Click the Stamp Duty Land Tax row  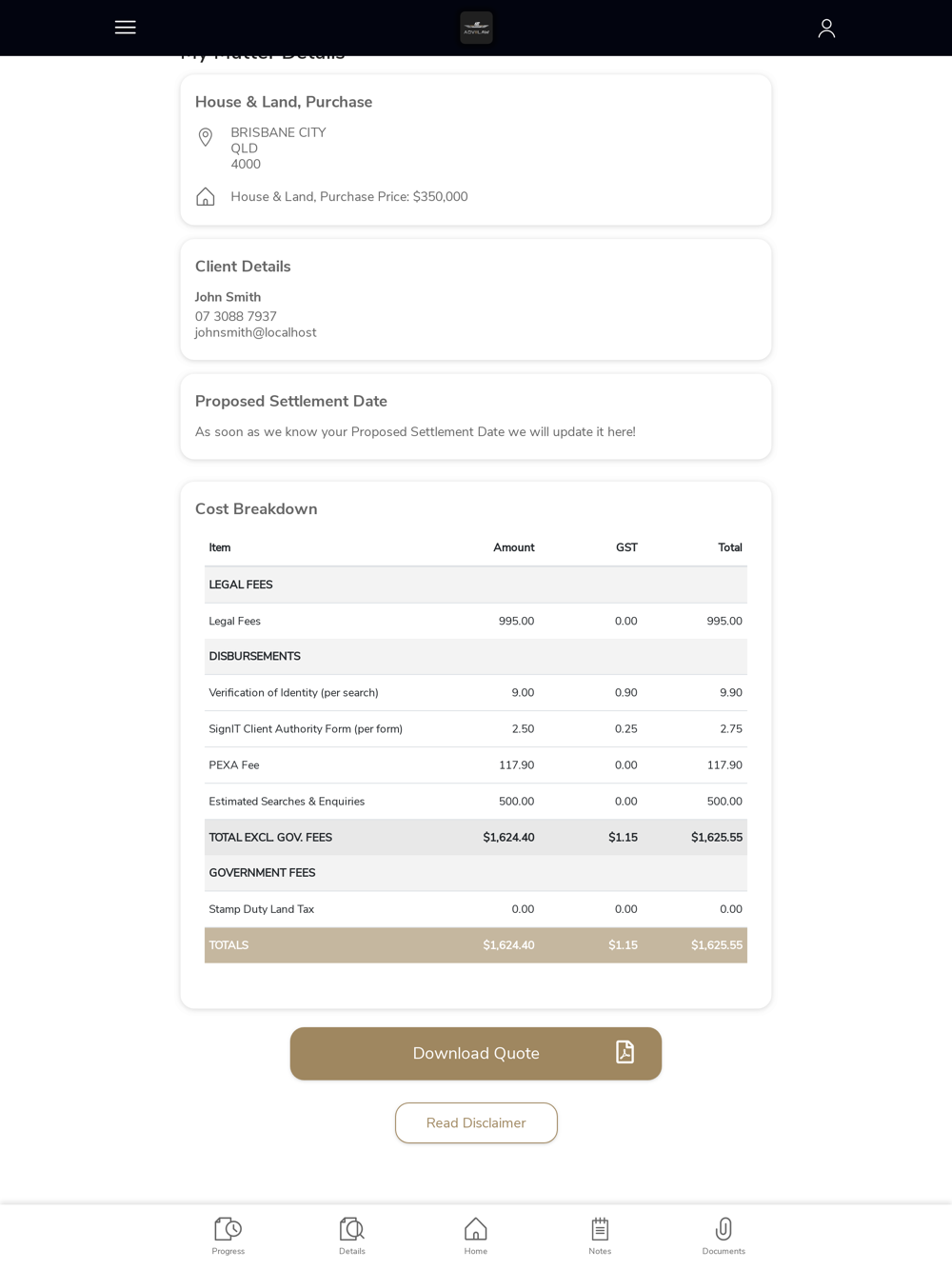[476, 909]
